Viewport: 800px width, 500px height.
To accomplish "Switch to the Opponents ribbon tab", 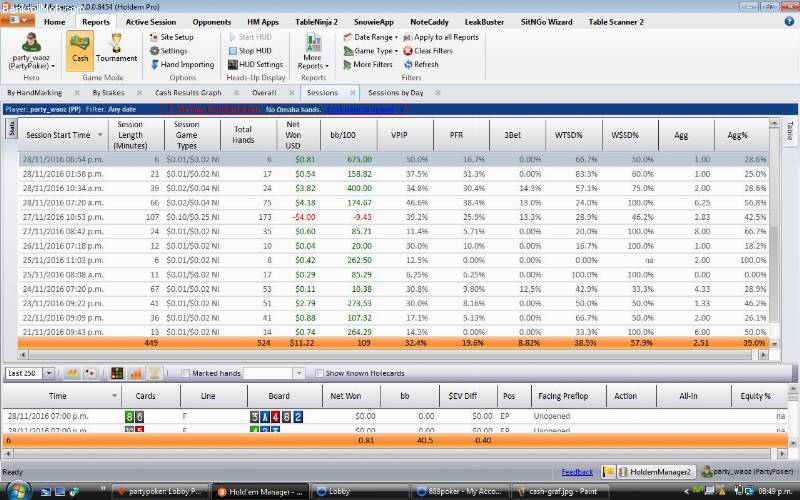I will click(212, 22).
